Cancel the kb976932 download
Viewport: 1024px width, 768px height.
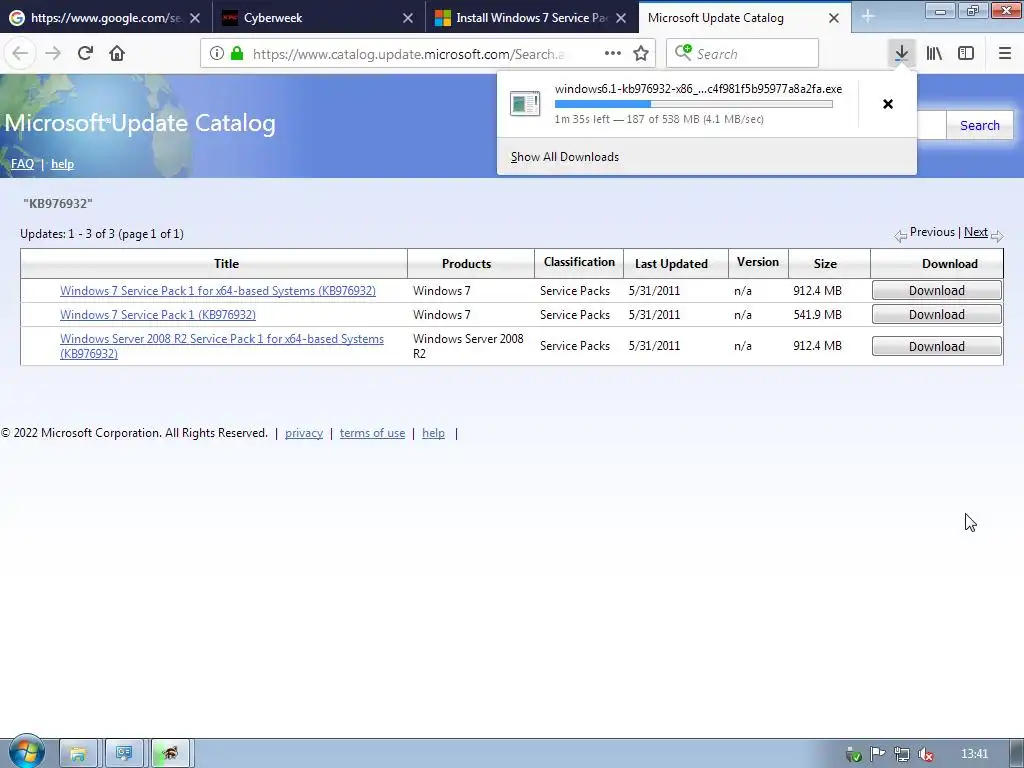pos(888,104)
